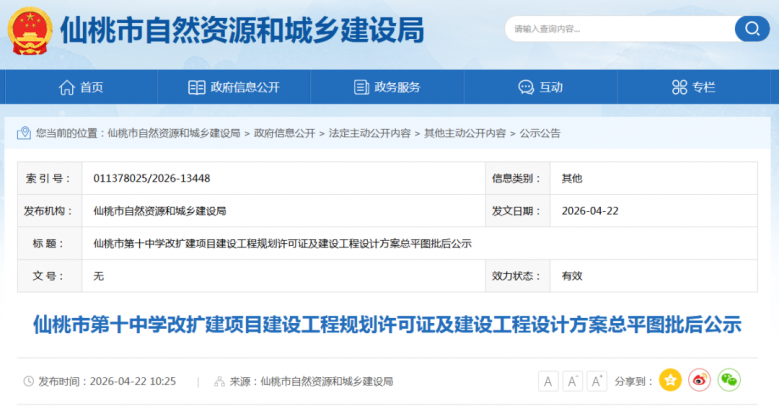Screen dimensions: 779x406
Task: Open the 专栏 navigation menu
Action: point(693,87)
